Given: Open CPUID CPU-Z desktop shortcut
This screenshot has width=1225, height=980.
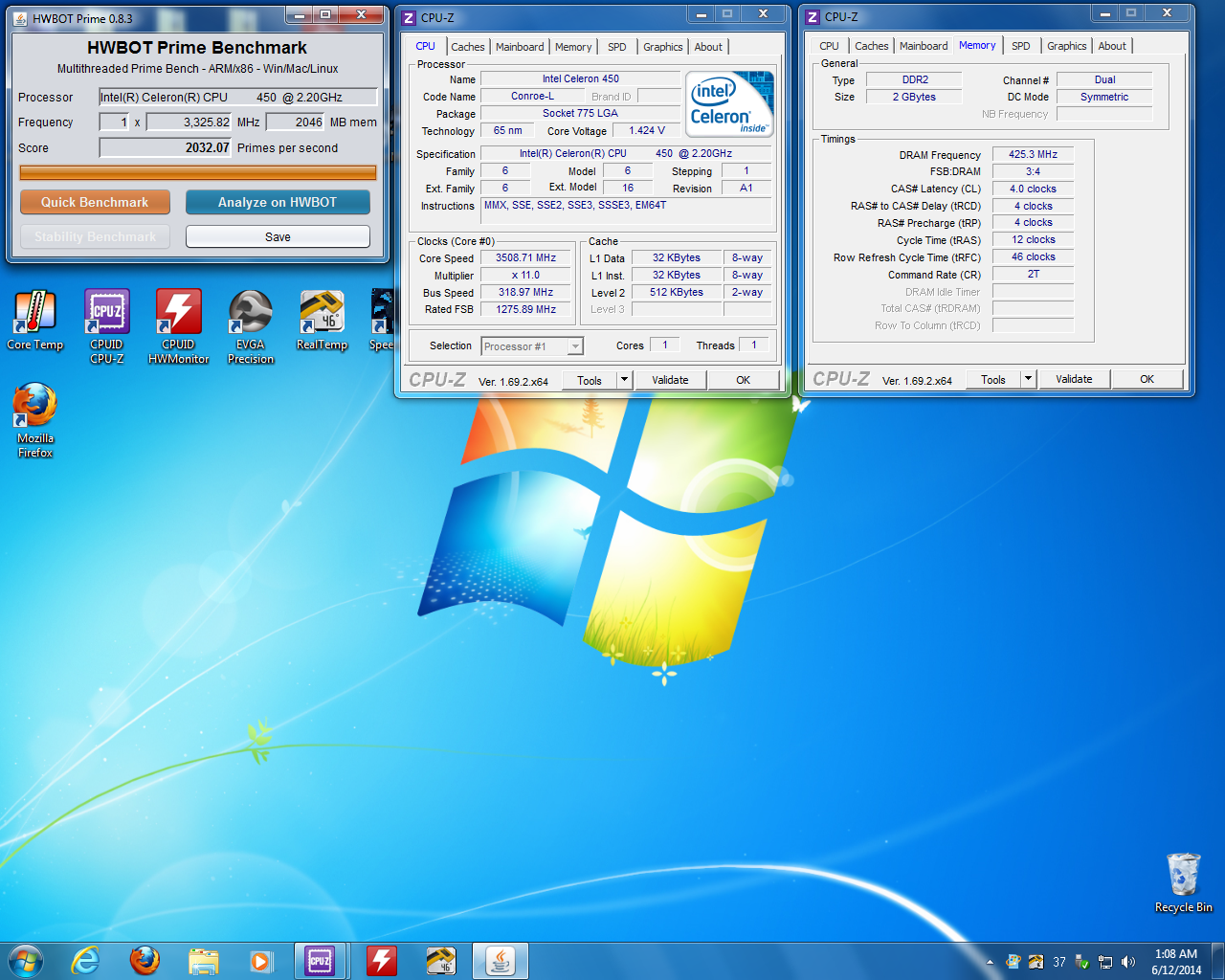Looking at the screenshot, I should [x=107, y=326].
